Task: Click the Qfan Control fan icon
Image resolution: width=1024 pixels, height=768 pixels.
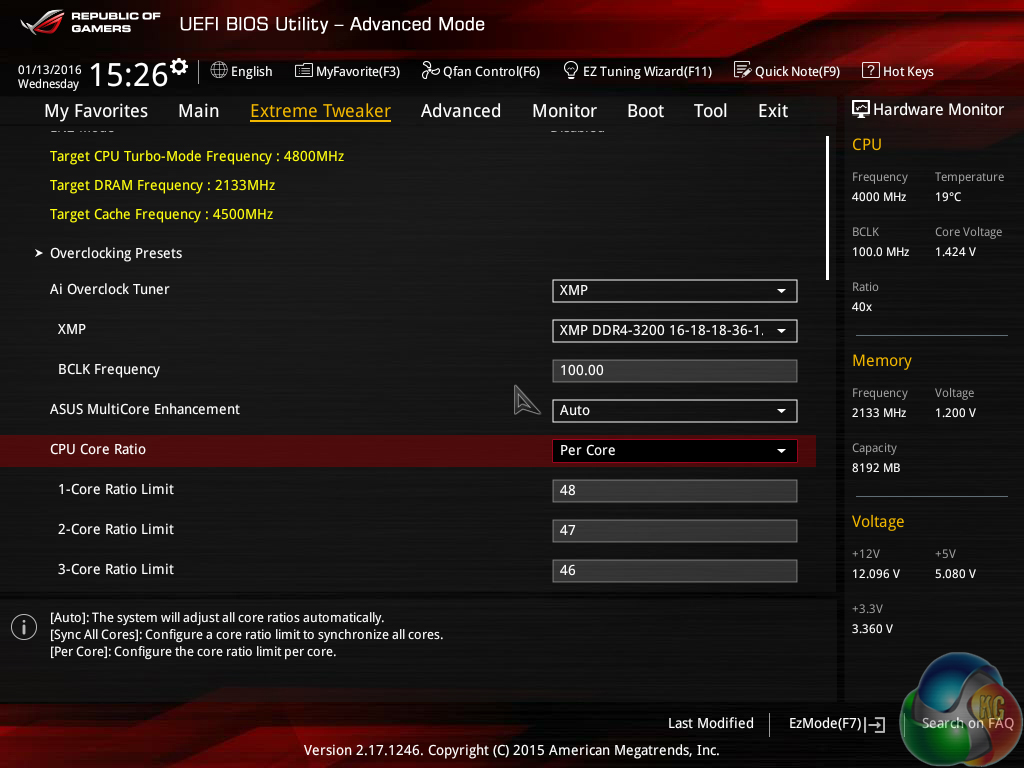Action: [430, 71]
